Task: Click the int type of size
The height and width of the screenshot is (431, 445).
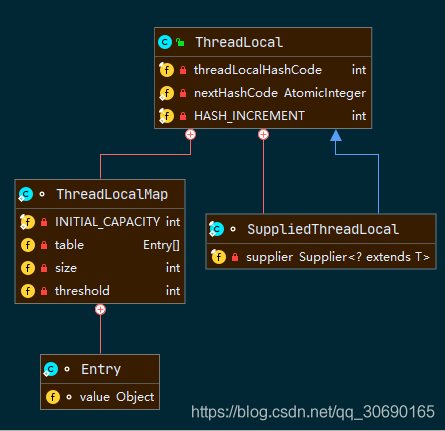Action: 173,268
